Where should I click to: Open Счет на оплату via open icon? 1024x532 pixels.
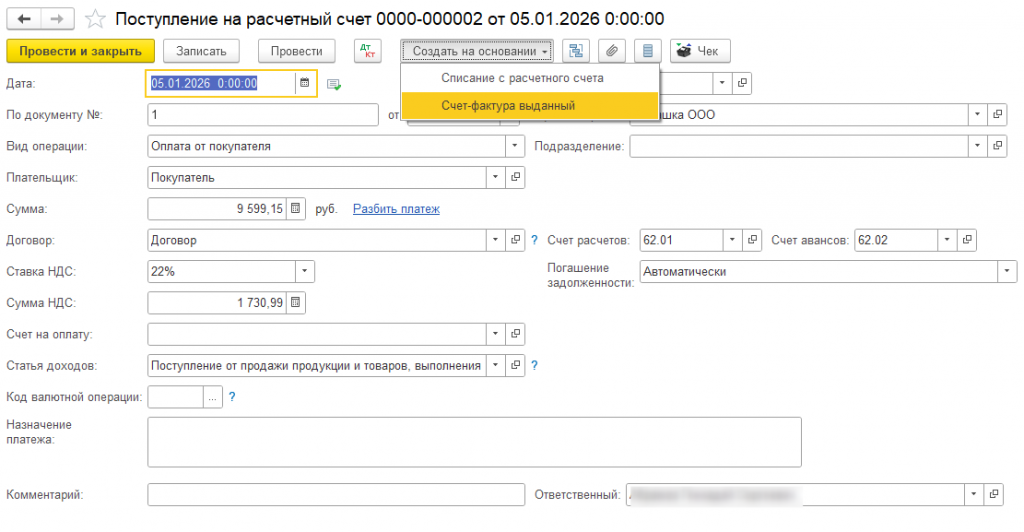pos(515,334)
